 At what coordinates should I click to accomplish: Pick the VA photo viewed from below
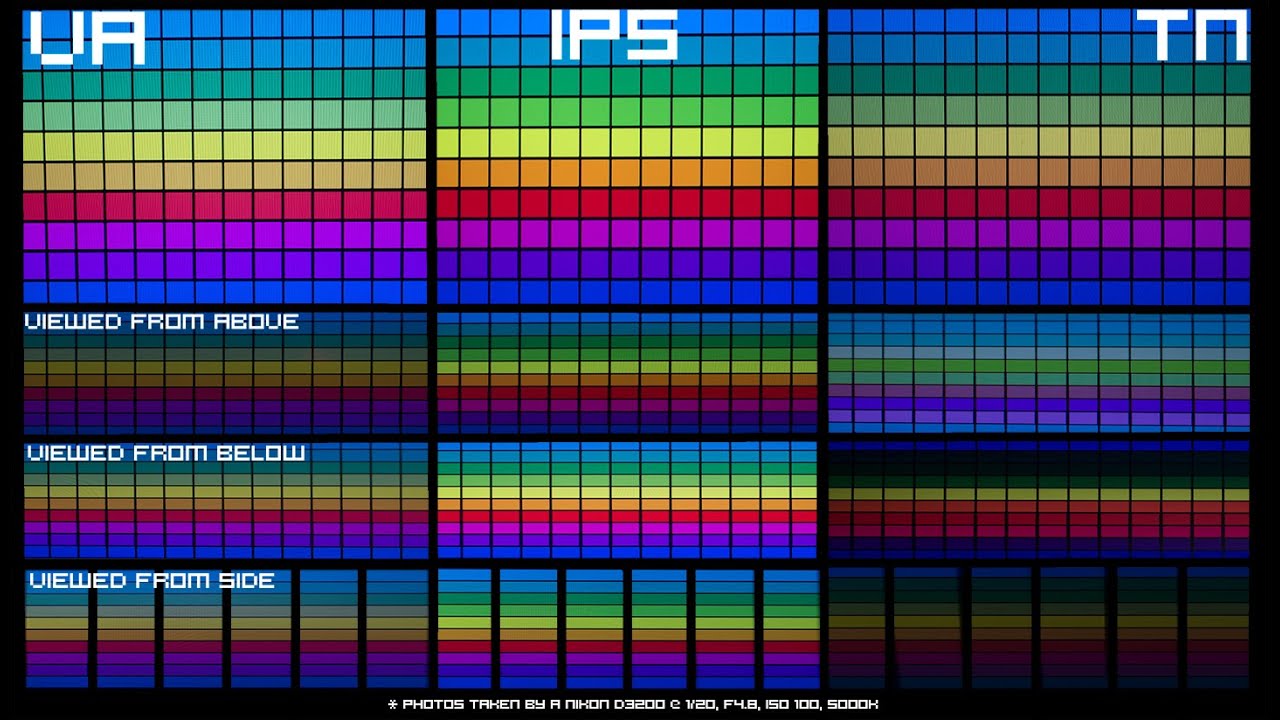(225, 500)
